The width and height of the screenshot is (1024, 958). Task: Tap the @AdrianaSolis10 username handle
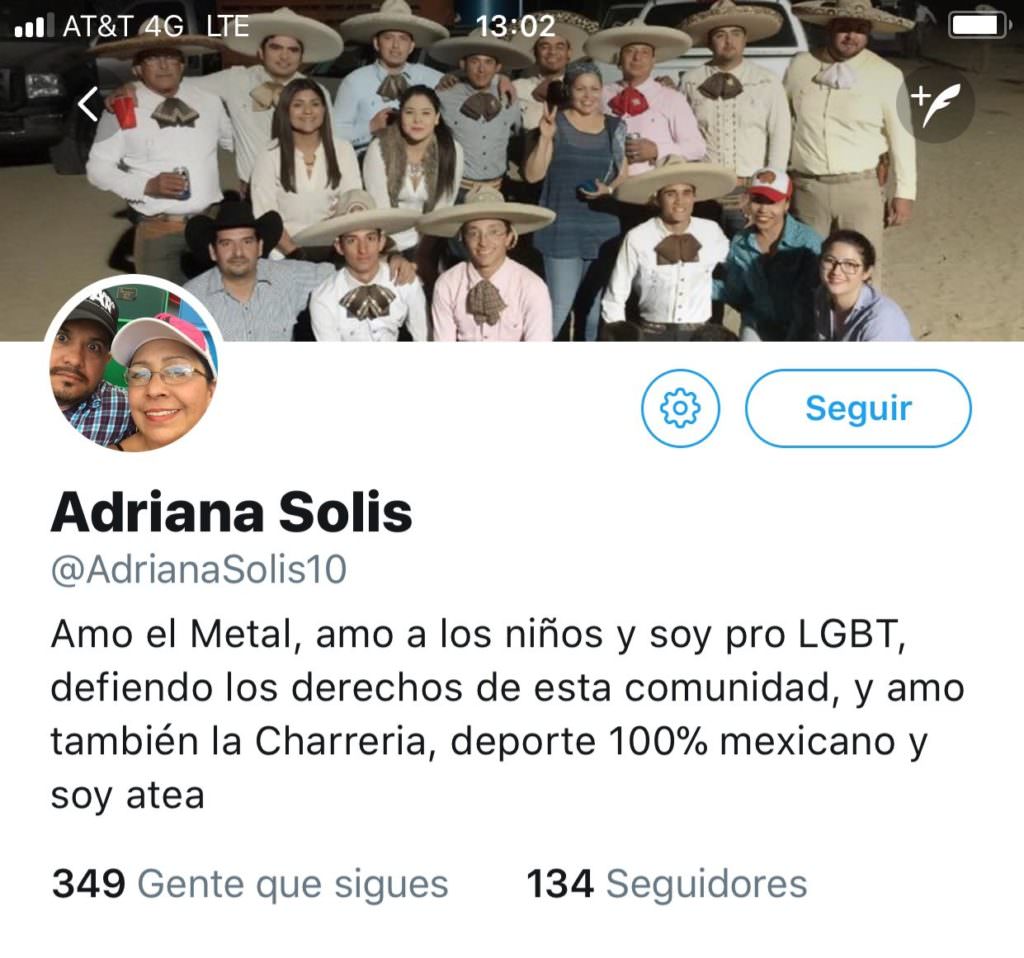point(199,569)
